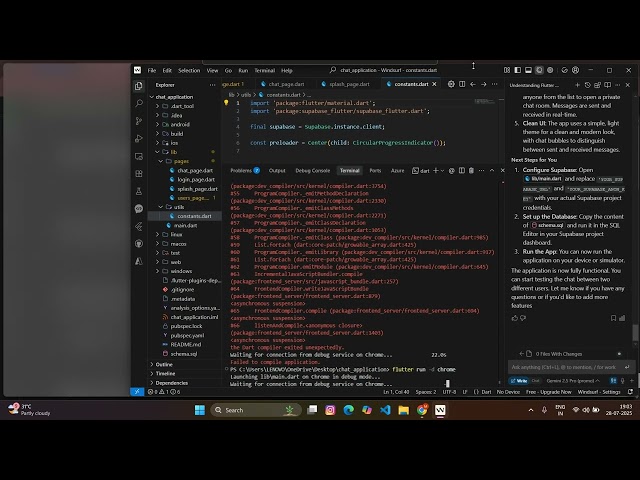Click taskbar Search box

point(256,410)
